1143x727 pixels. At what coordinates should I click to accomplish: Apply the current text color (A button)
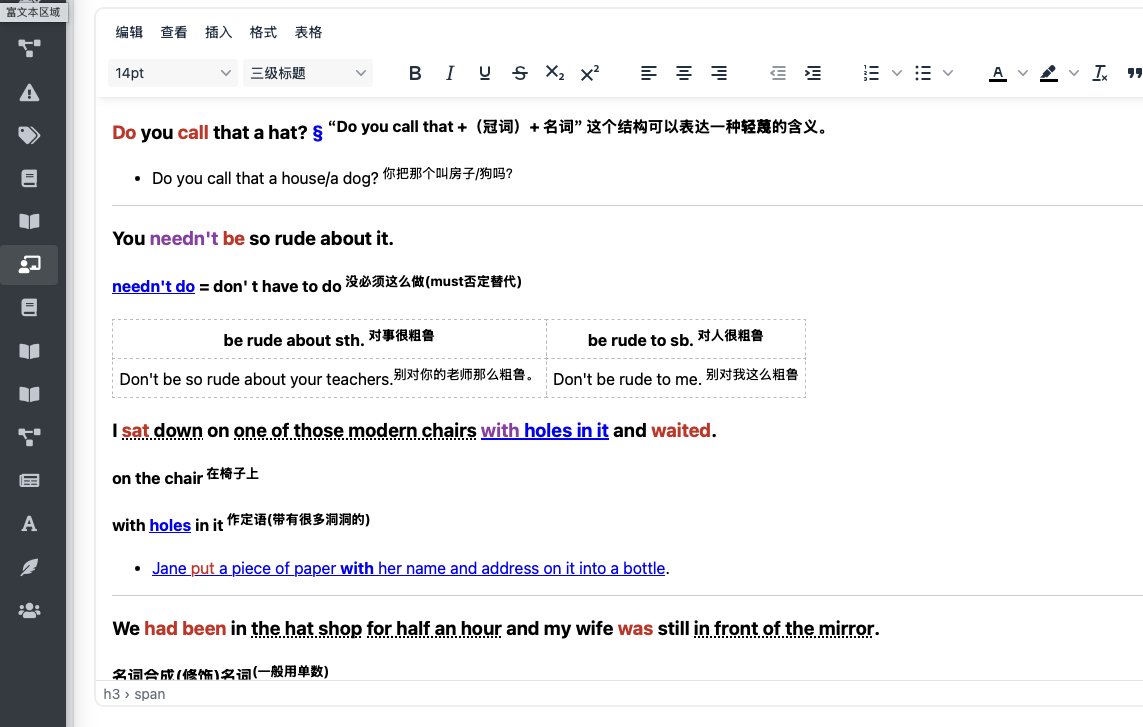[x=998, y=73]
